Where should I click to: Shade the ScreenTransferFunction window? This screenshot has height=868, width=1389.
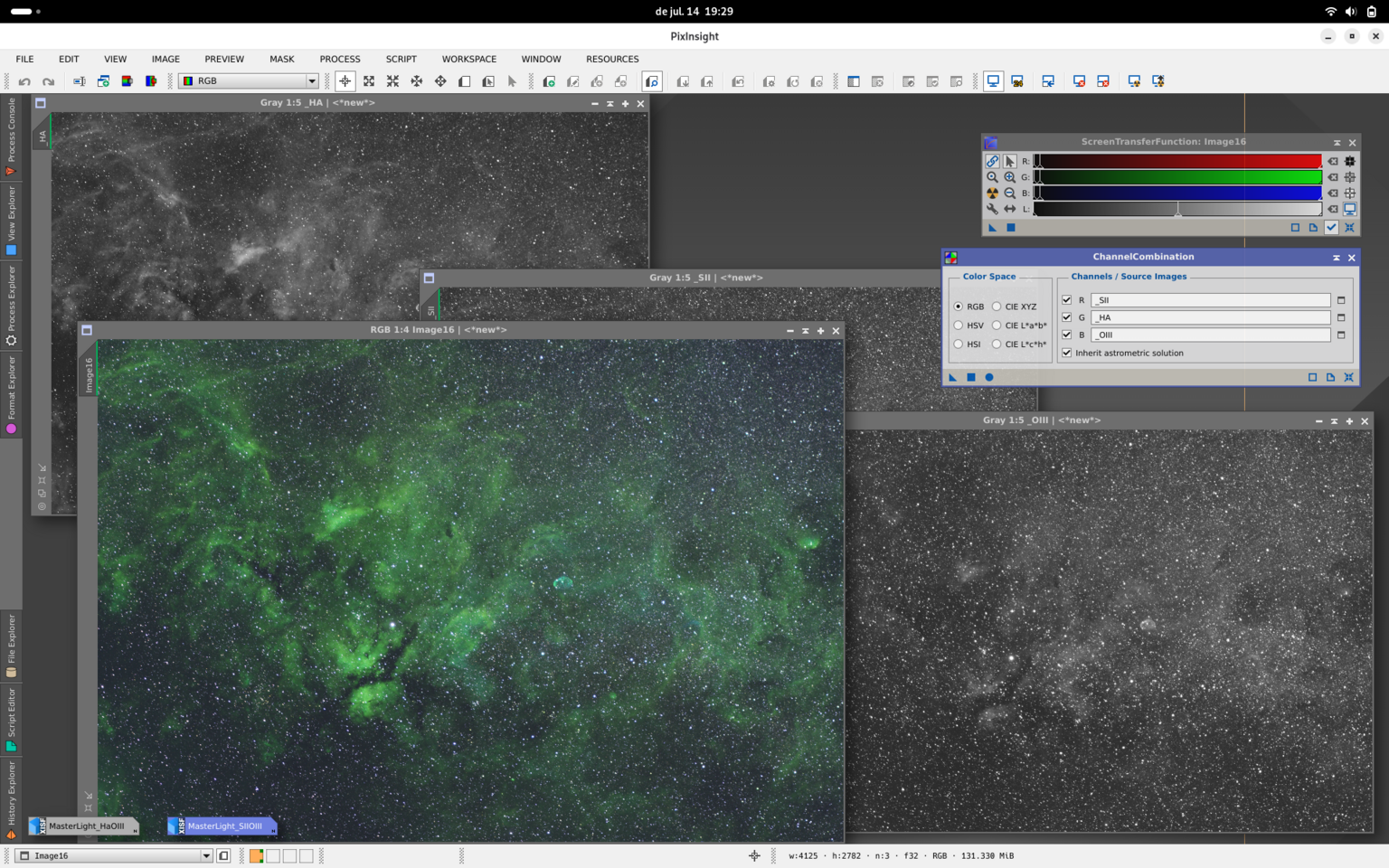pos(1337,143)
